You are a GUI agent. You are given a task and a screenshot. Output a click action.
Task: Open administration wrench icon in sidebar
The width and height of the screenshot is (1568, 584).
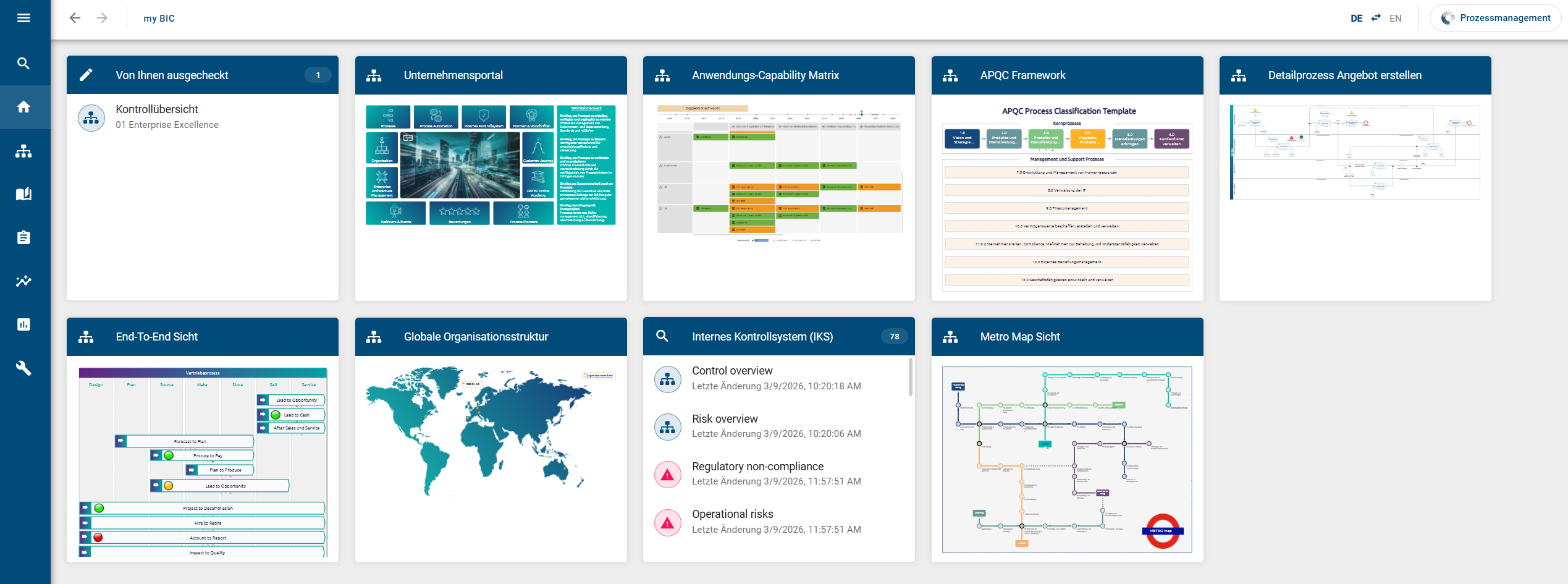[23, 368]
